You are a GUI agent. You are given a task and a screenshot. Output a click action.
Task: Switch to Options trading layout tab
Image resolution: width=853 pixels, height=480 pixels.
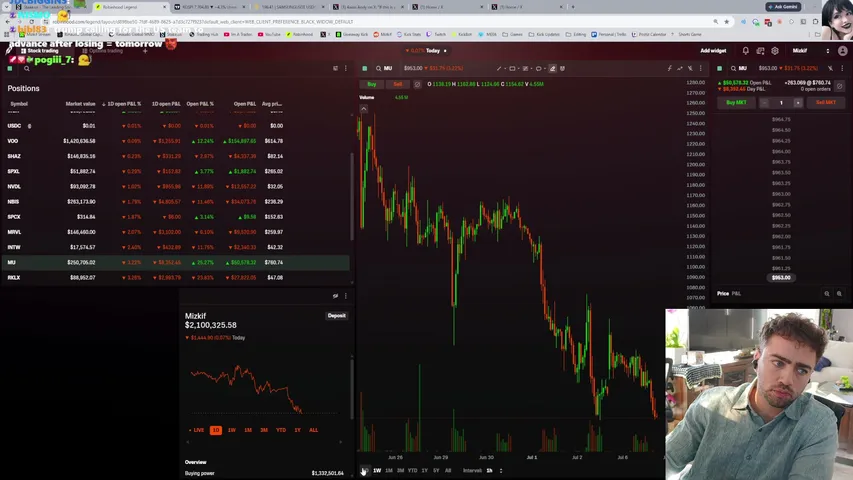(x=102, y=51)
